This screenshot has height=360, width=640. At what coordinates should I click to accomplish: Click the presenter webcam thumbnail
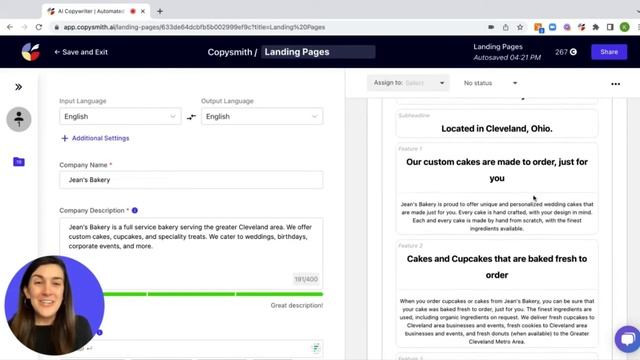(x=54, y=305)
